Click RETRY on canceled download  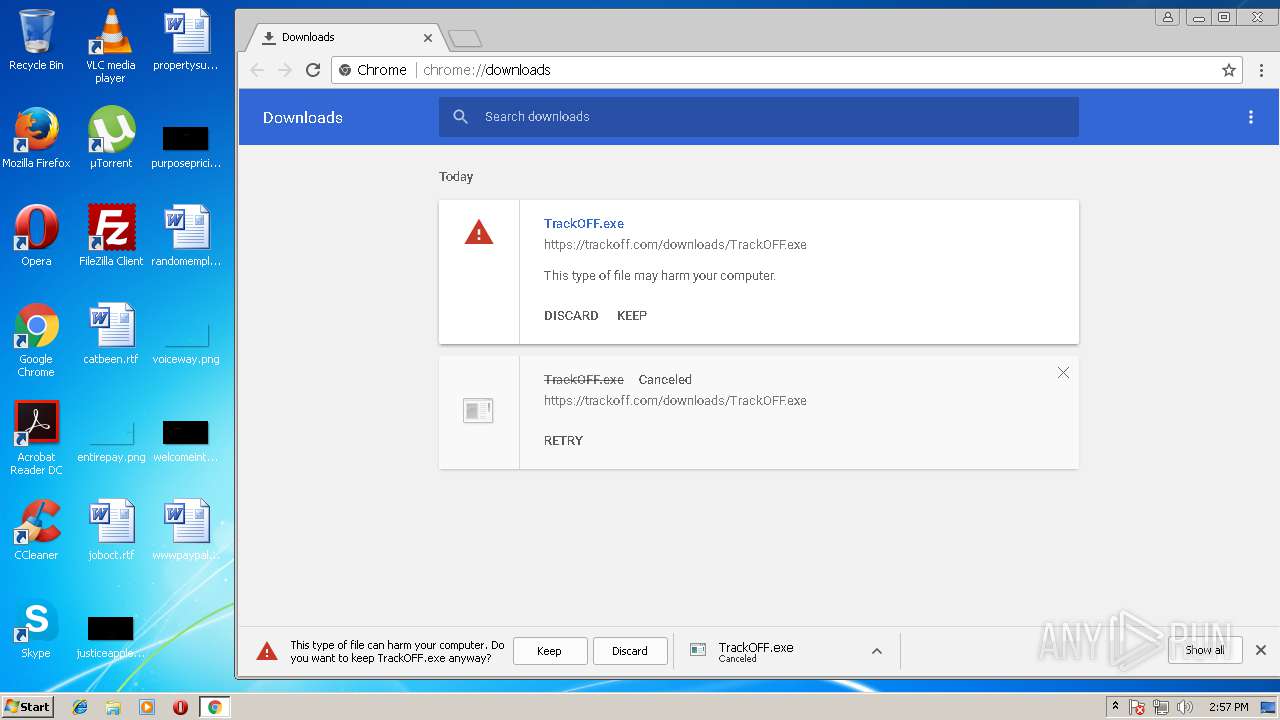(x=563, y=440)
